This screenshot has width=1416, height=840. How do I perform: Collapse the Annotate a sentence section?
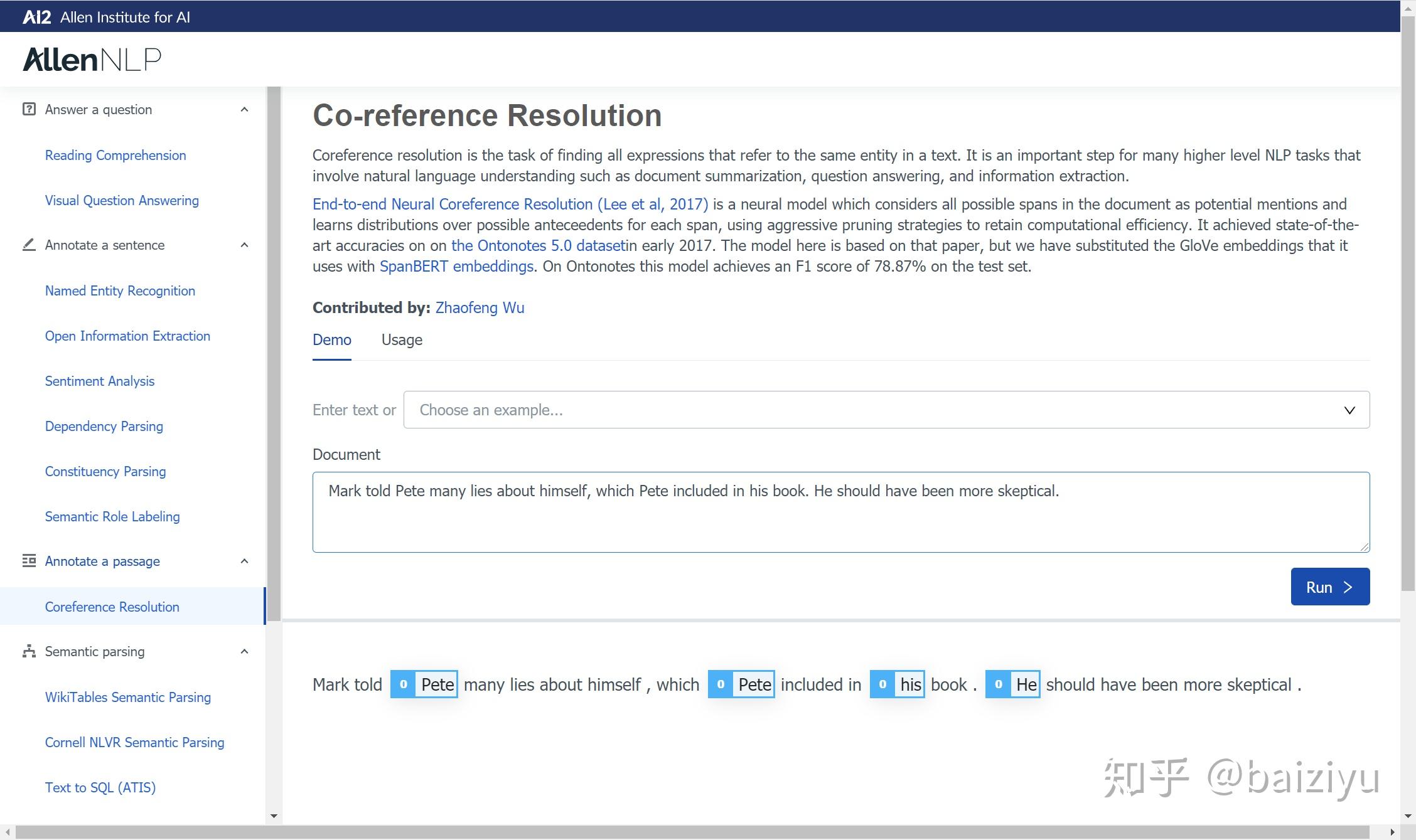[245, 245]
